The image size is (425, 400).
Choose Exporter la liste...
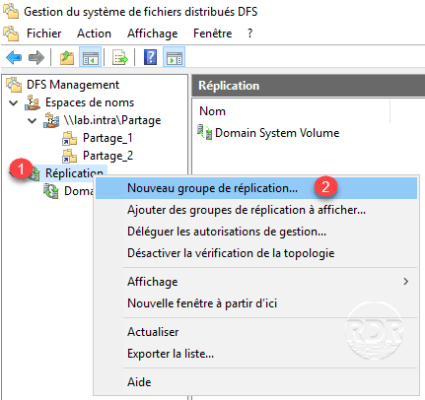(x=256, y=353)
